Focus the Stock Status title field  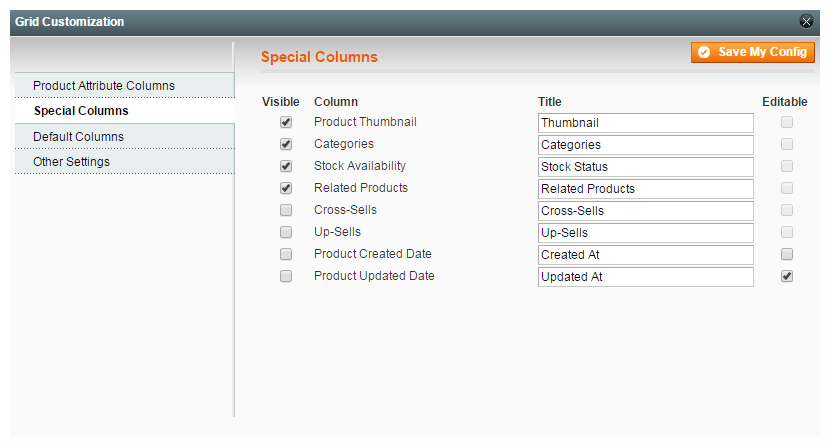(x=645, y=167)
